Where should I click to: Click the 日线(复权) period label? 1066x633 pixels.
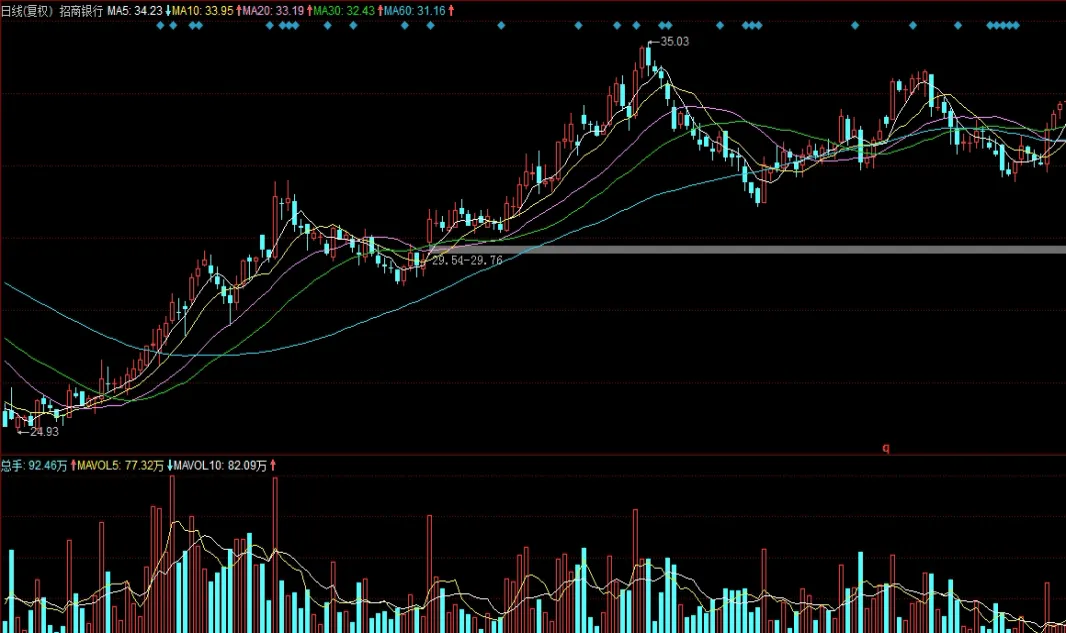(x=25, y=9)
